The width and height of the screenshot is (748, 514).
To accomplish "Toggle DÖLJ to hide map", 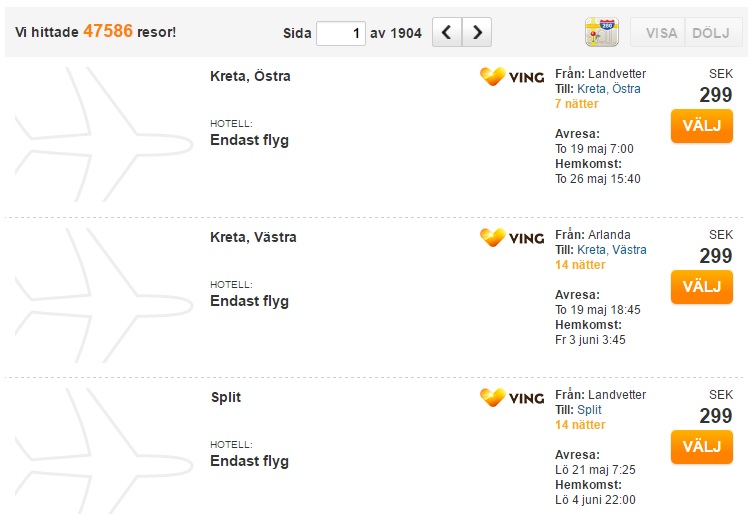I will pos(713,32).
